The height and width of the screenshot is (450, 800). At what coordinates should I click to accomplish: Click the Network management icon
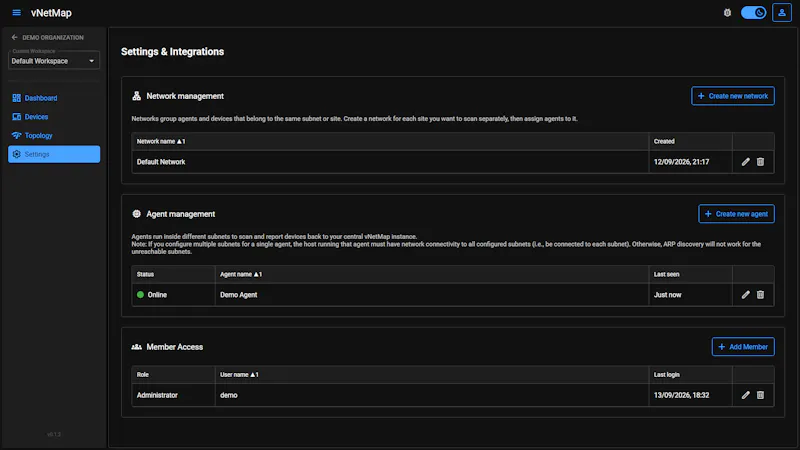tap(136, 96)
